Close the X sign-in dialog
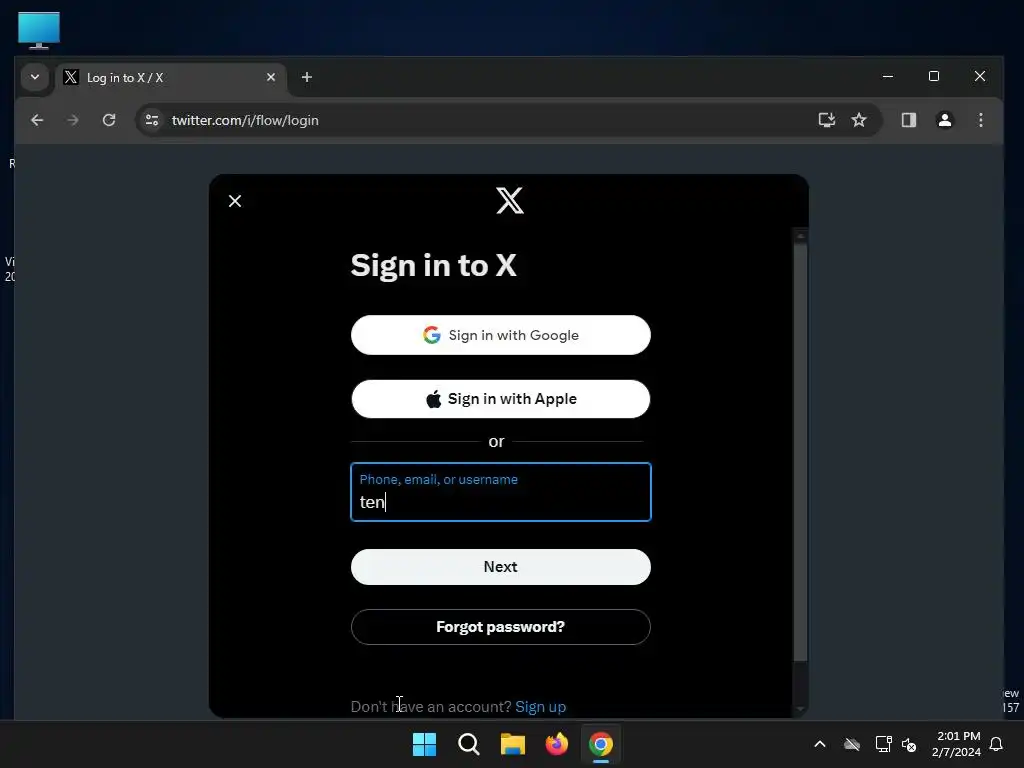The width and height of the screenshot is (1024, 768). click(235, 201)
